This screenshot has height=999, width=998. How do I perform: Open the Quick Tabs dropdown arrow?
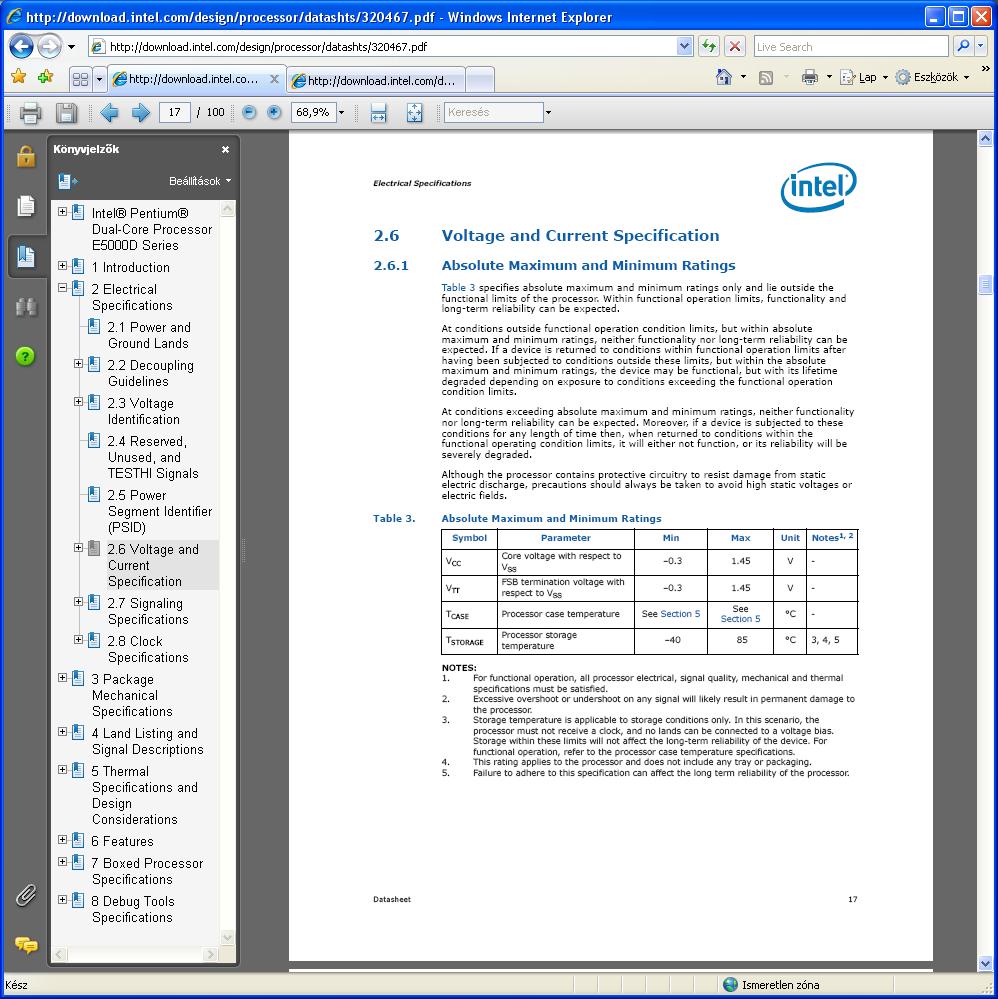(x=99, y=80)
